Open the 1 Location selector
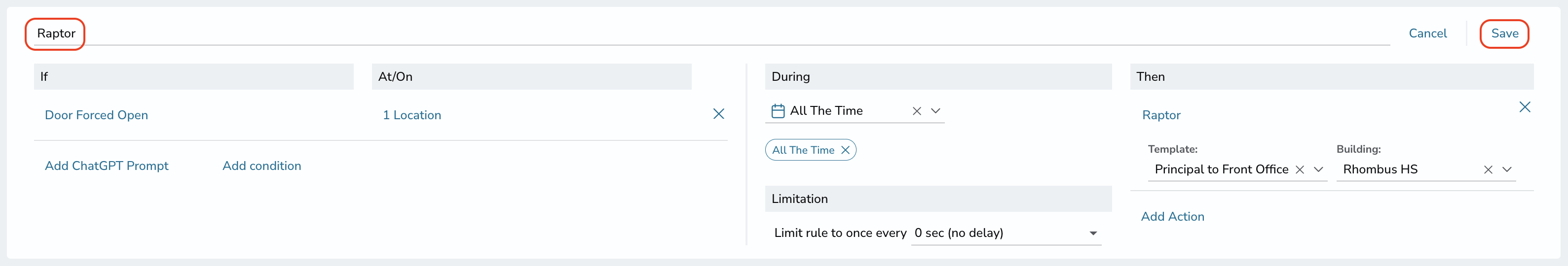1568x266 pixels. 412,115
